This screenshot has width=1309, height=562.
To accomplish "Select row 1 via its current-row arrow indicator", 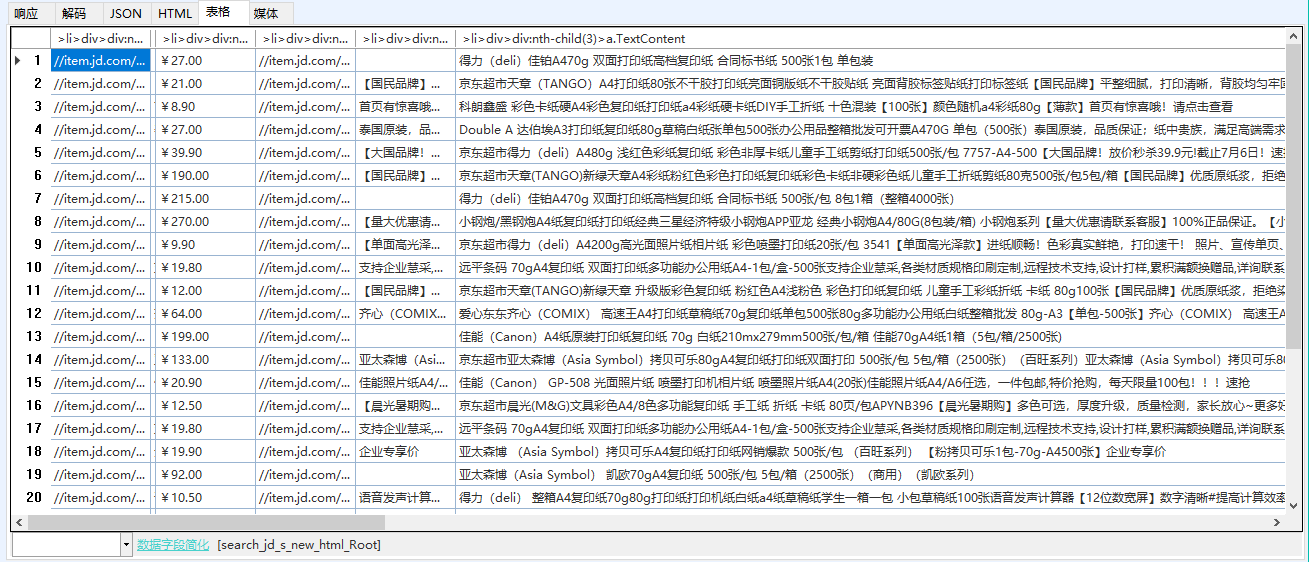I will point(19,61).
